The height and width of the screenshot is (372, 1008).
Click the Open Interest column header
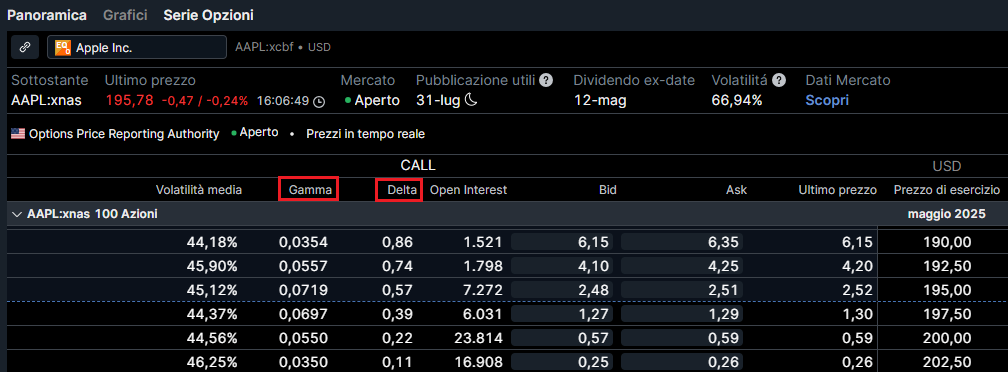click(x=469, y=190)
